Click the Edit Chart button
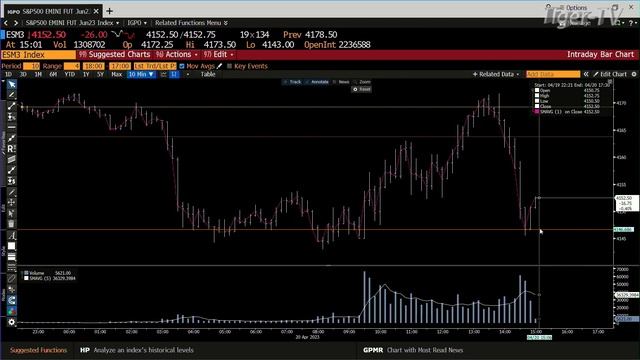 (x=610, y=74)
